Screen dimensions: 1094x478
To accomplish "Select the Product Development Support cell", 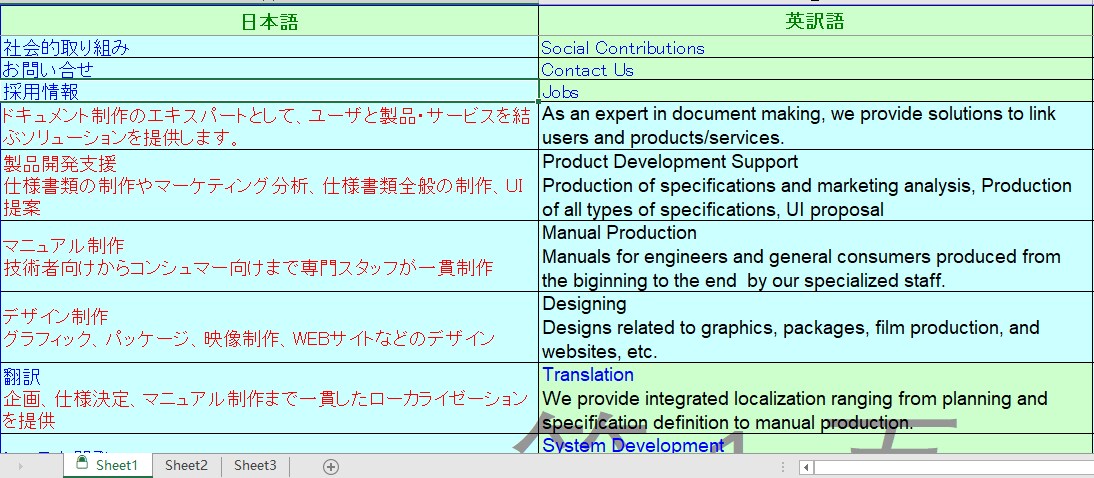I will (816, 185).
